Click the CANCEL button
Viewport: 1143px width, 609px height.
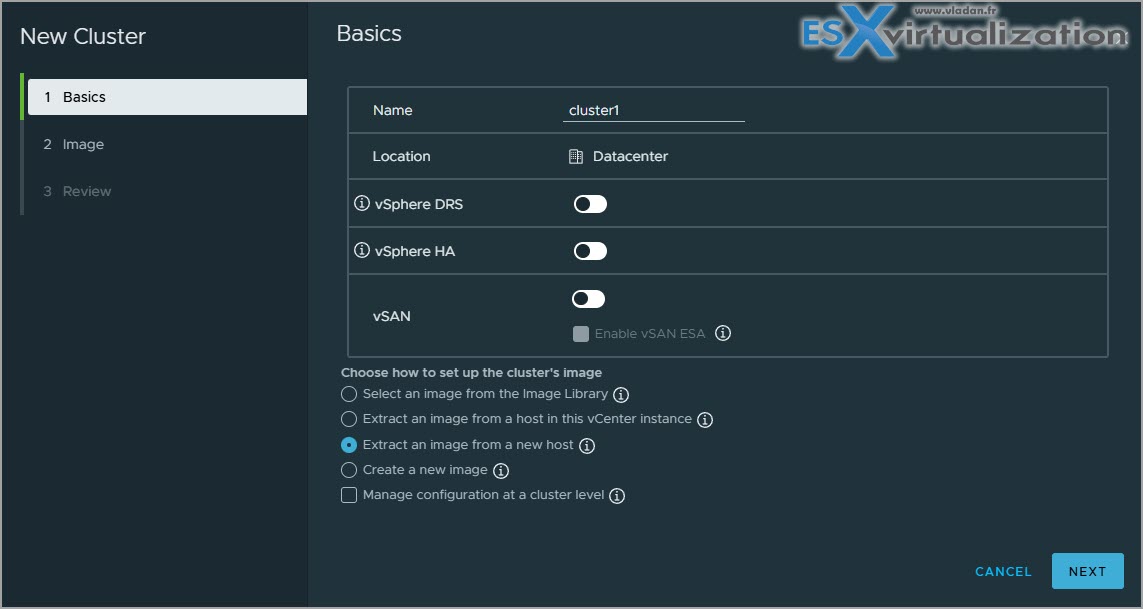coord(1003,572)
